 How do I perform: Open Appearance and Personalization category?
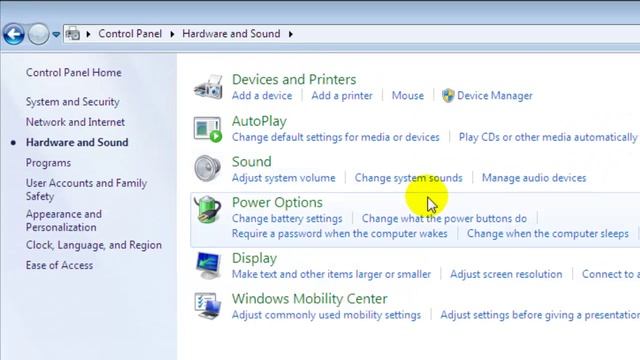point(64,221)
